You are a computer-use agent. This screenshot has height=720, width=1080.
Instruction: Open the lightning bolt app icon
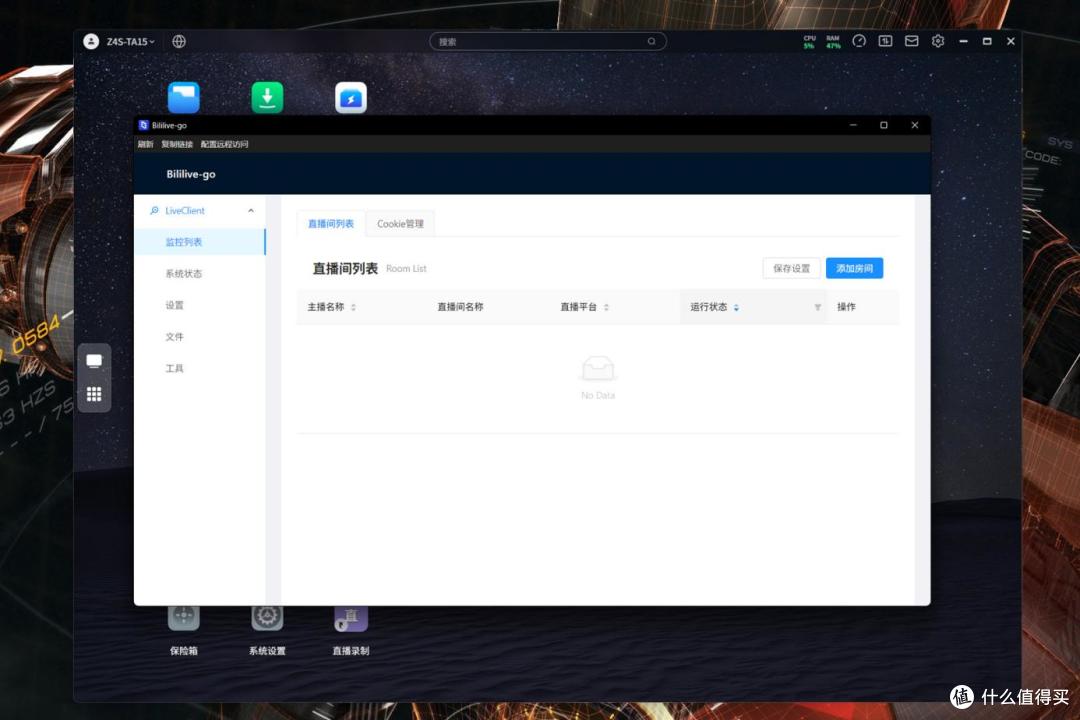coord(351,97)
